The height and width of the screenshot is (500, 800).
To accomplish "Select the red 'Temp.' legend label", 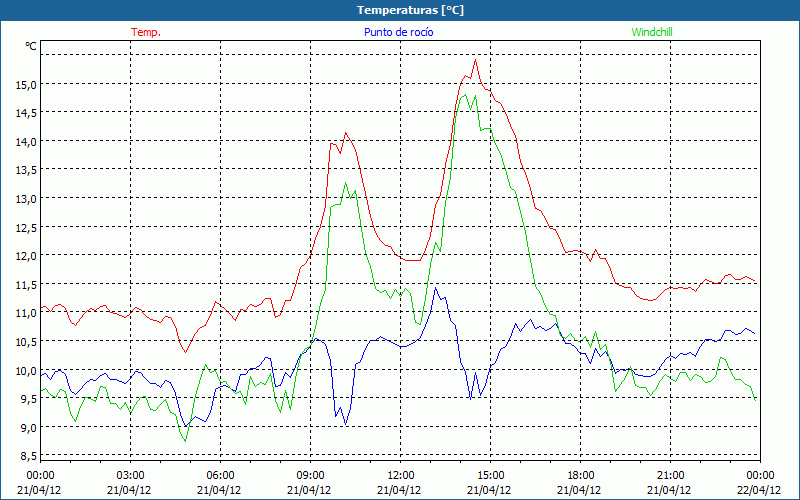I will 146,32.
